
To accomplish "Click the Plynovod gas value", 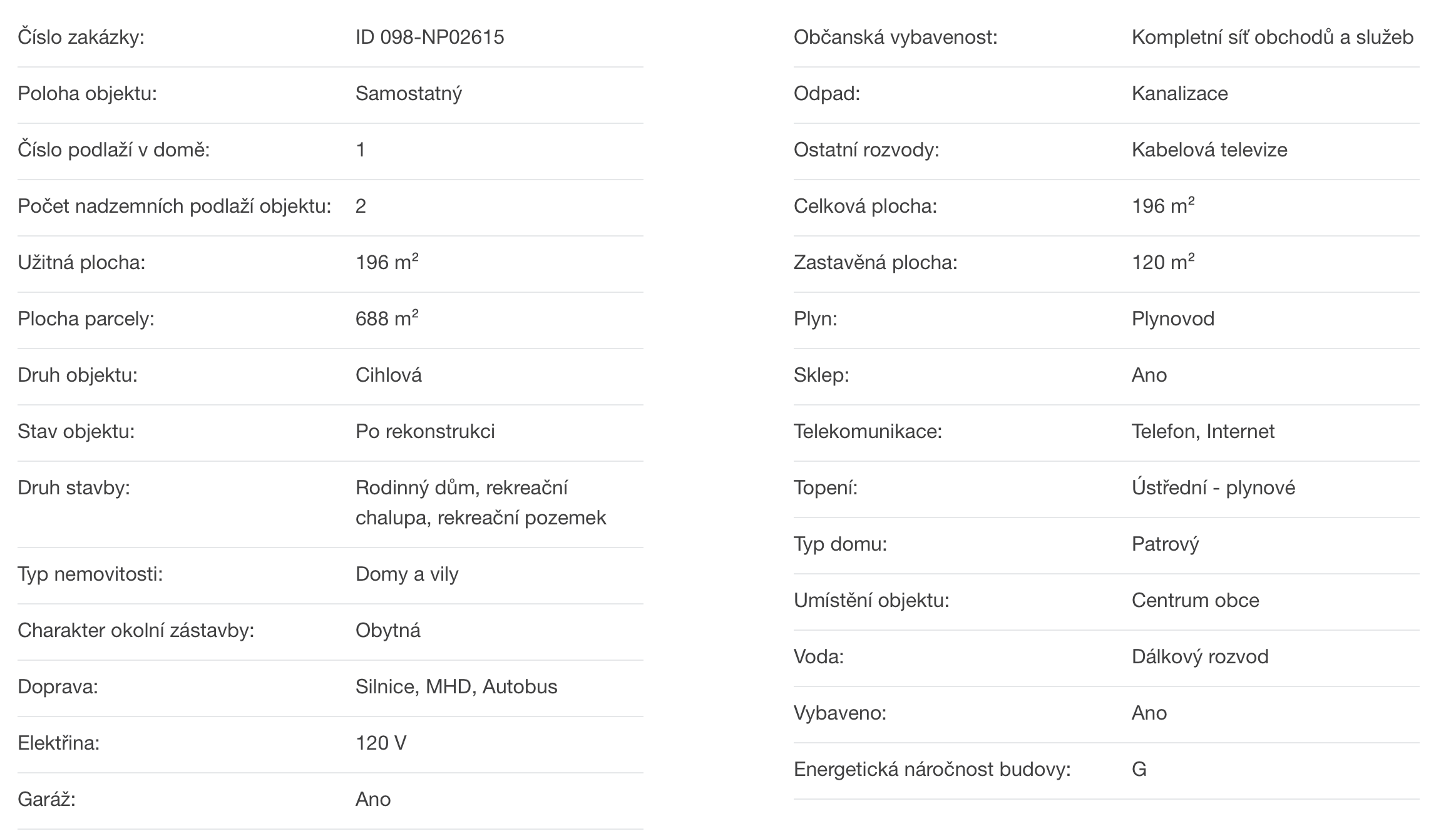I will coord(1173,319).
